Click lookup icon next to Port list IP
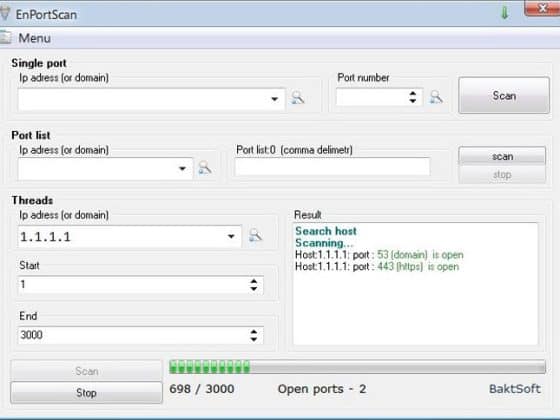 (x=205, y=168)
